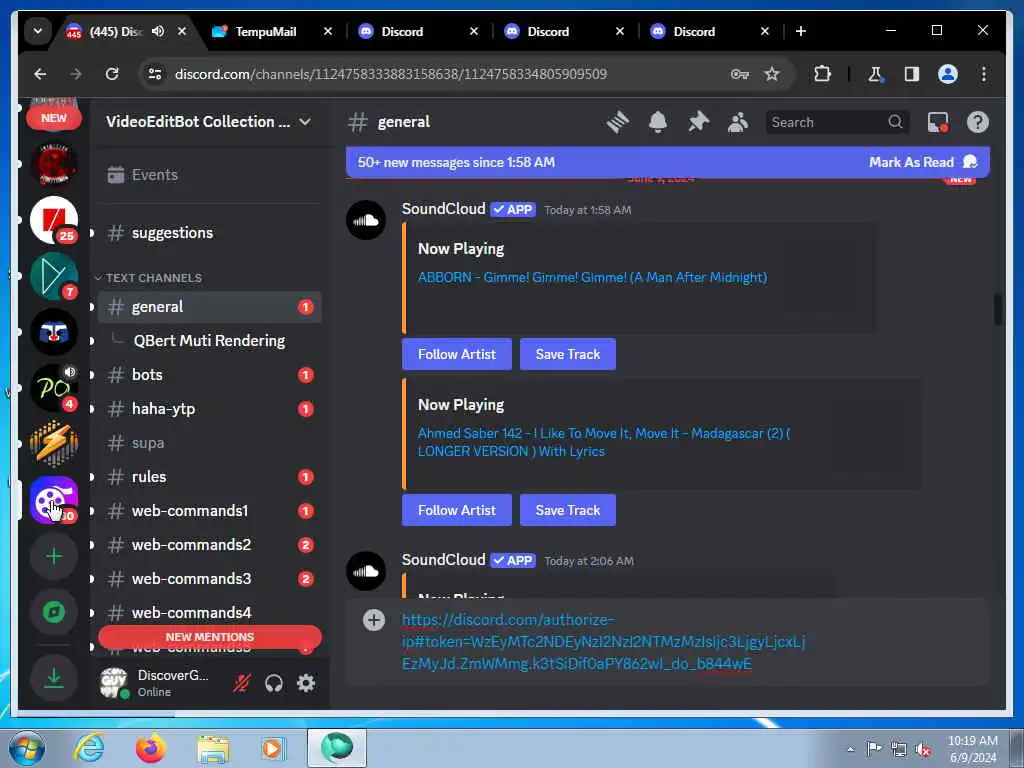This screenshot has width=1024, height=768.
Task: Select the web-commands1 channel
Action: click(x=209, y=511)
